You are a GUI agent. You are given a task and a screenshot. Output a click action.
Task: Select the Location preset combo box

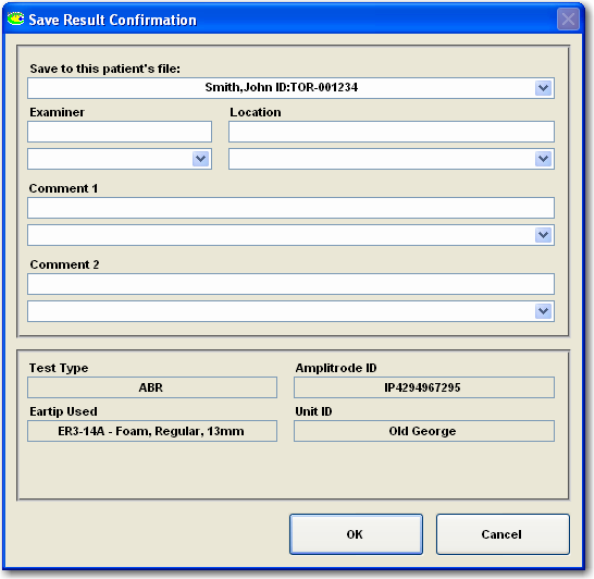391,159
